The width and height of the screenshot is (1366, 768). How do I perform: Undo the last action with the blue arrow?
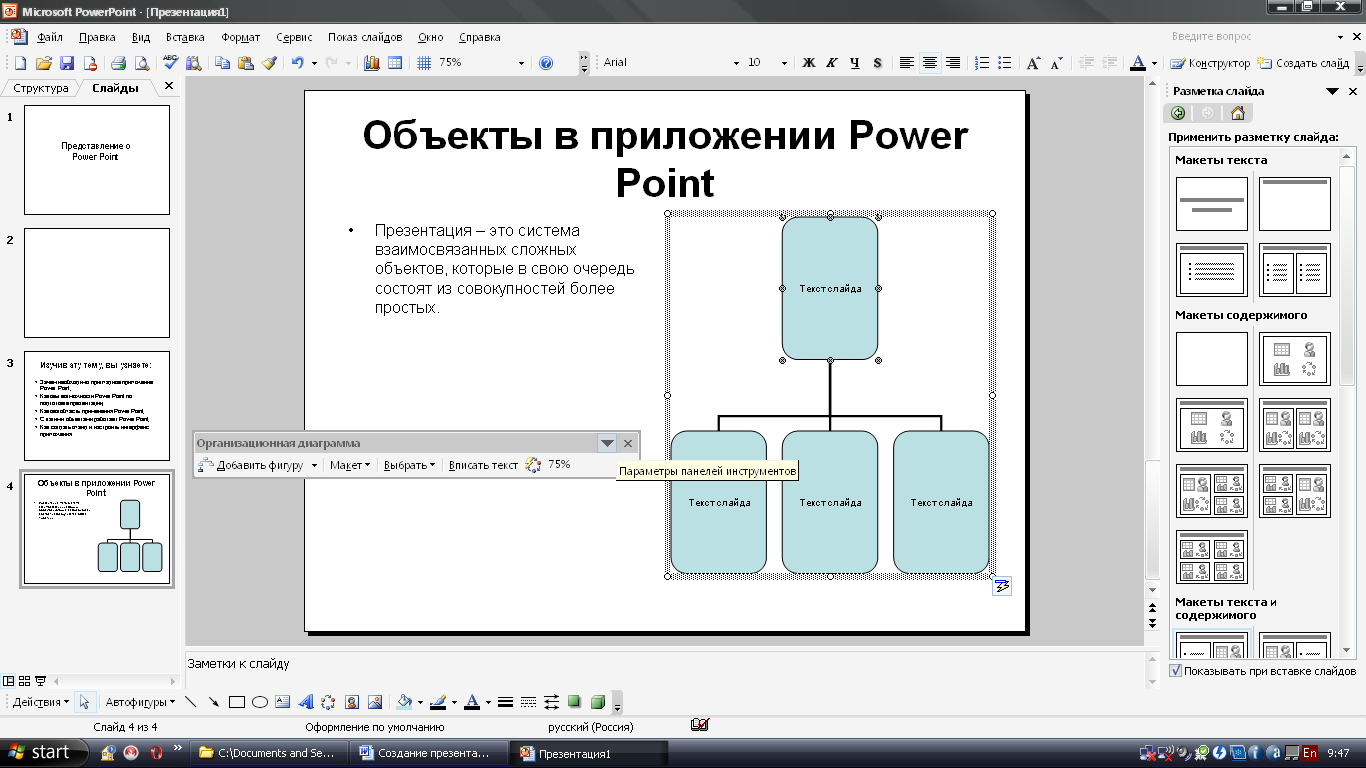point(297,62)
